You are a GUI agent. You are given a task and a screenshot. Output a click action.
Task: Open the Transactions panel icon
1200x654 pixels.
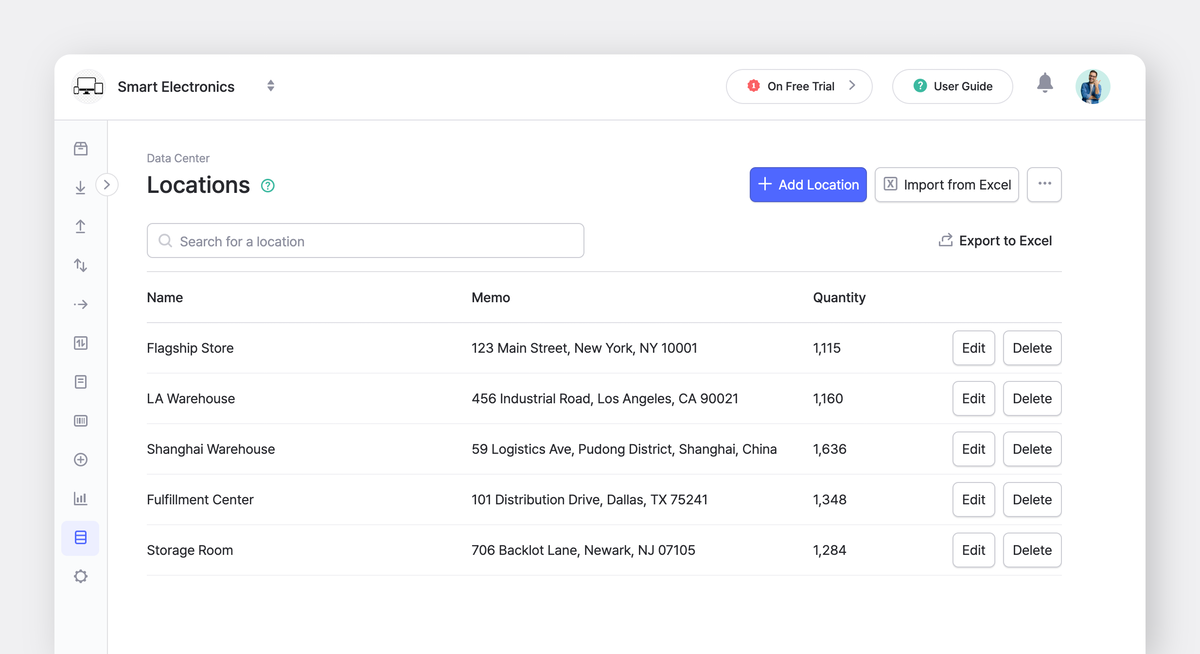pos(80,342)
